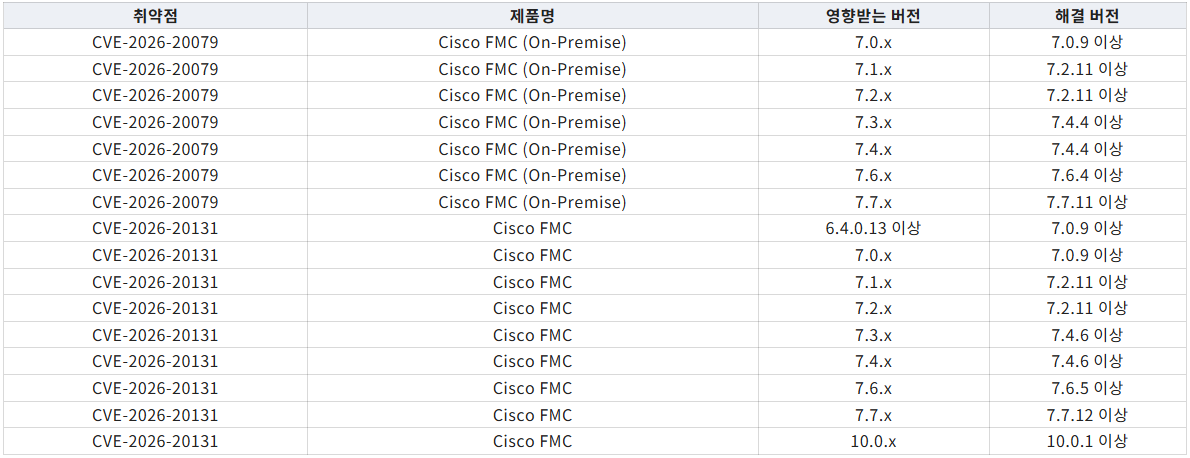The image size is (1190, 458).
Task: Select CVE-2026-20079 in the 7.0.x row
Action: coord(155,43)
